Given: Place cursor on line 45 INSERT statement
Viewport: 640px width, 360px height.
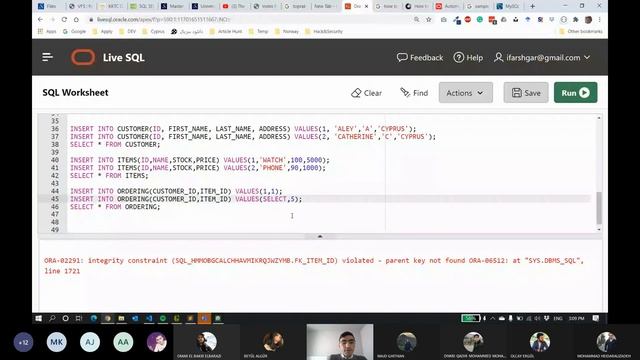Looking at the screenshot, I should [x=186, y=199].
